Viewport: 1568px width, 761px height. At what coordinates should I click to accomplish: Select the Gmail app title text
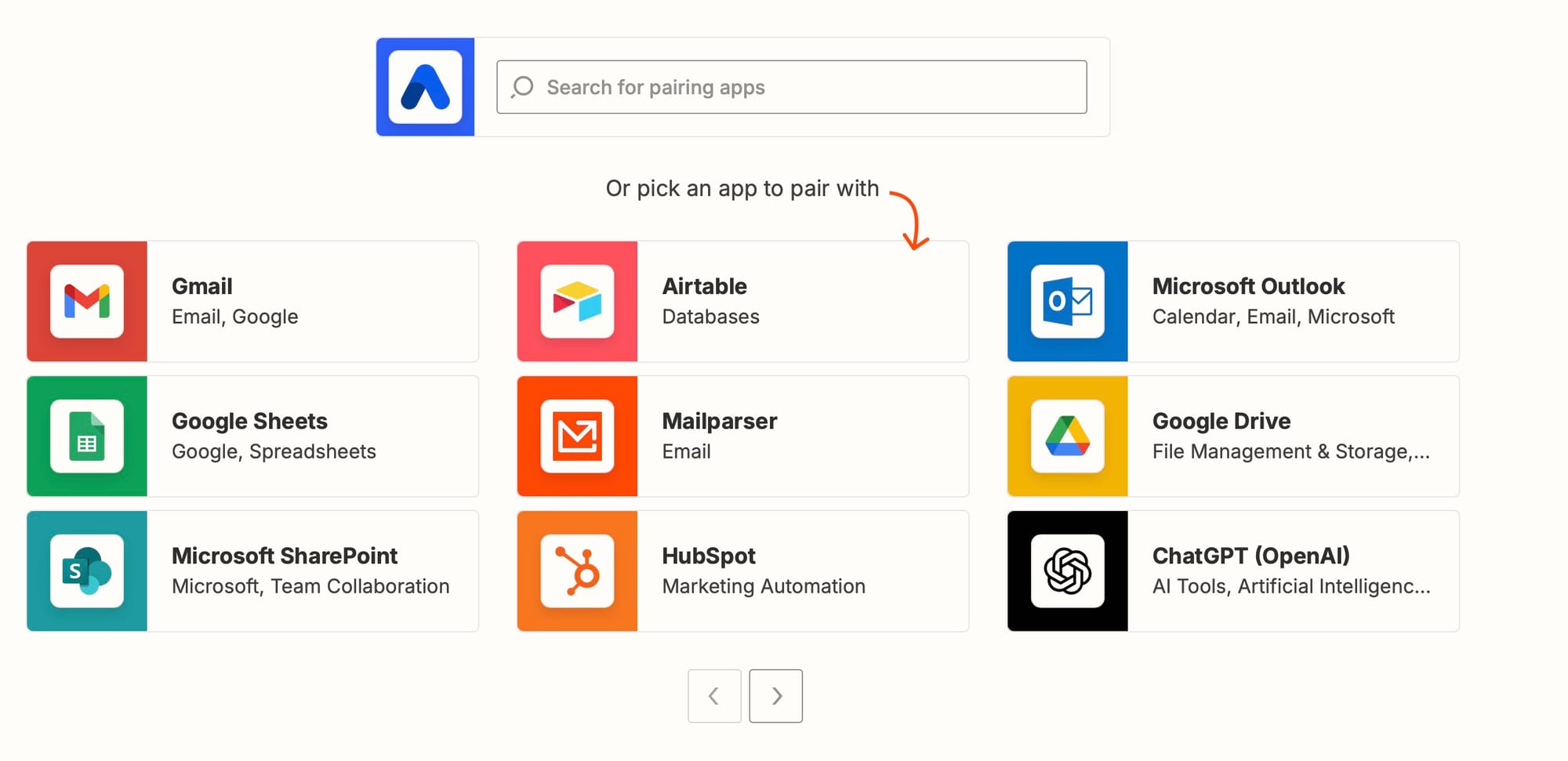coord(202,286)
